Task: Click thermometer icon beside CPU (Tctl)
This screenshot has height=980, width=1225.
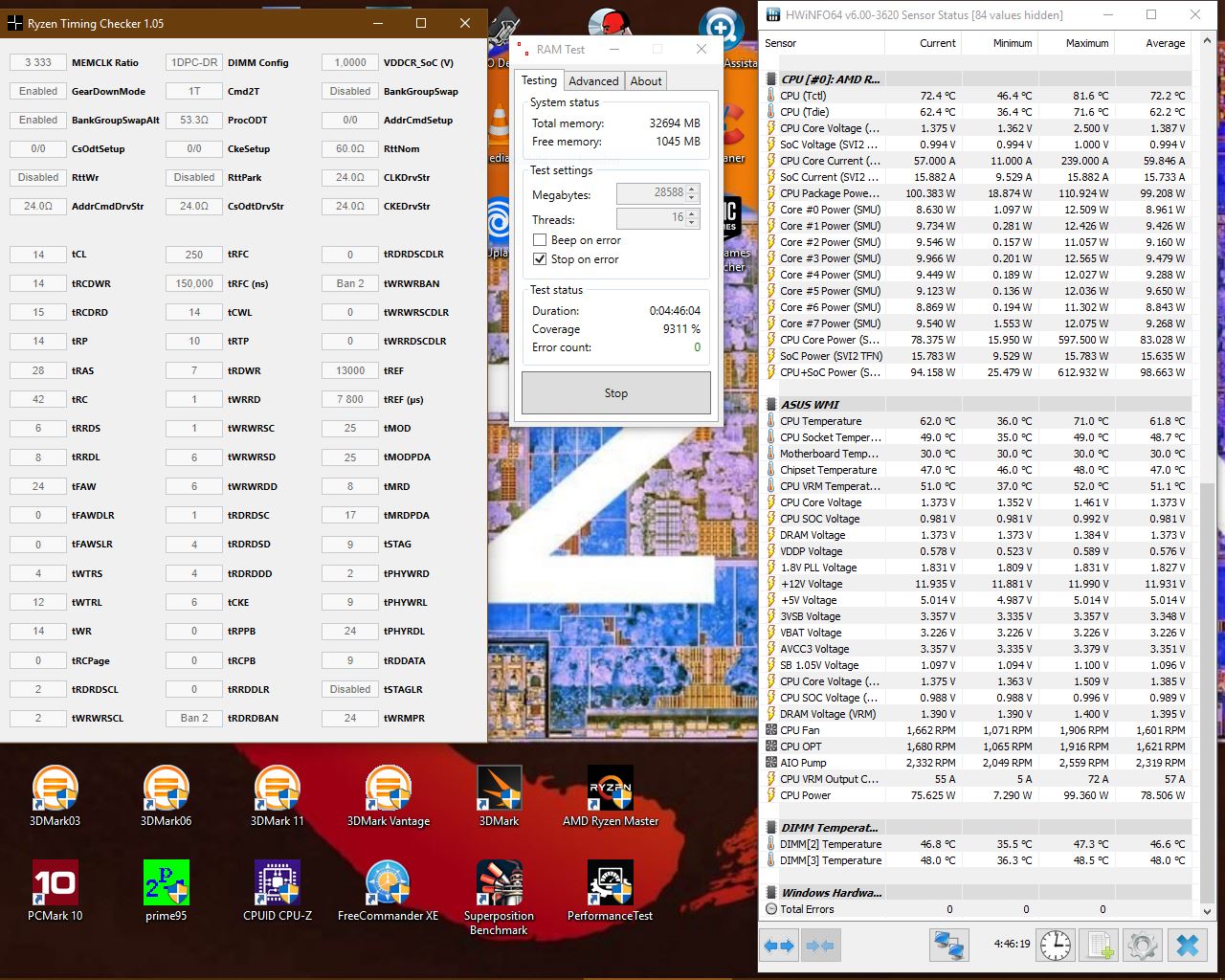Action: click(771, 96)
